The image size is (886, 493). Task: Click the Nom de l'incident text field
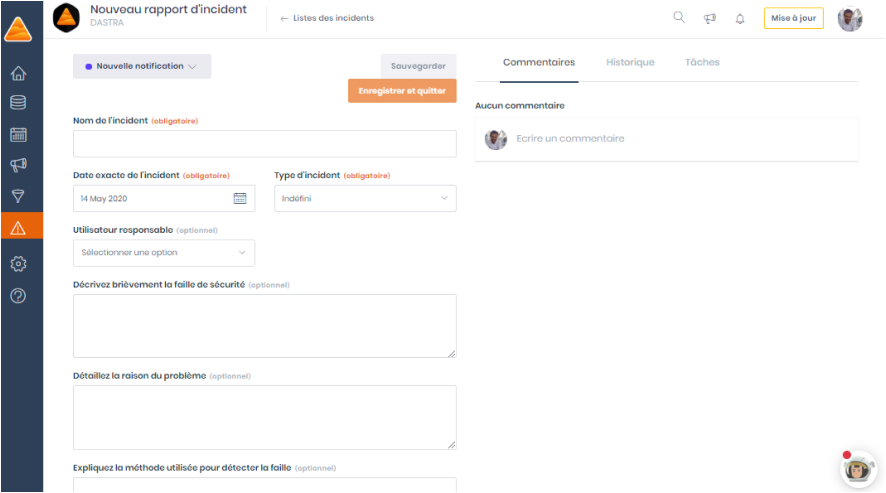pyautogui.click(x=265, y=144)
